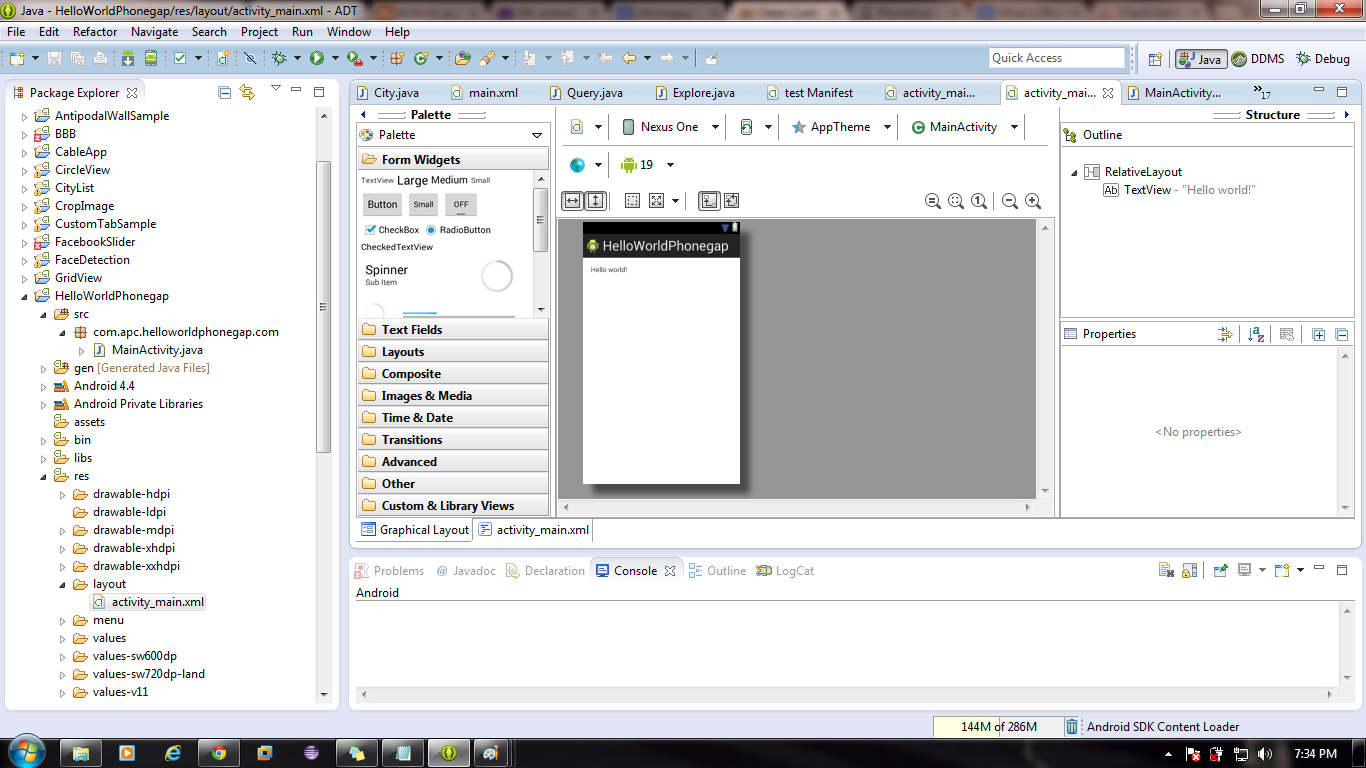The image size is (1366, 768).
Task: Open the API level 19 dropdown
Action: (x=647, y=165)
